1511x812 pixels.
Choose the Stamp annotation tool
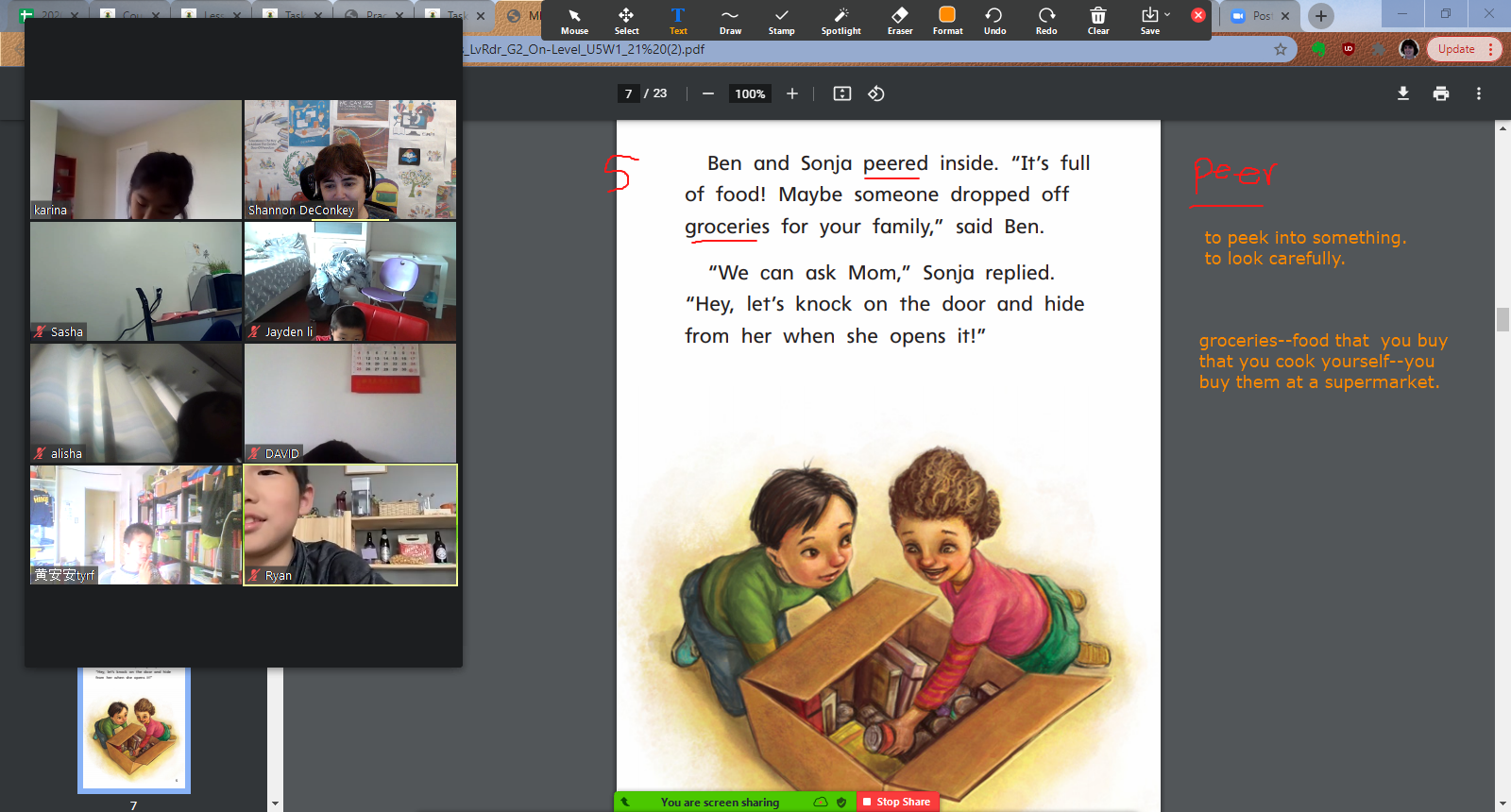pyautogui.click(x=781, y=21)
